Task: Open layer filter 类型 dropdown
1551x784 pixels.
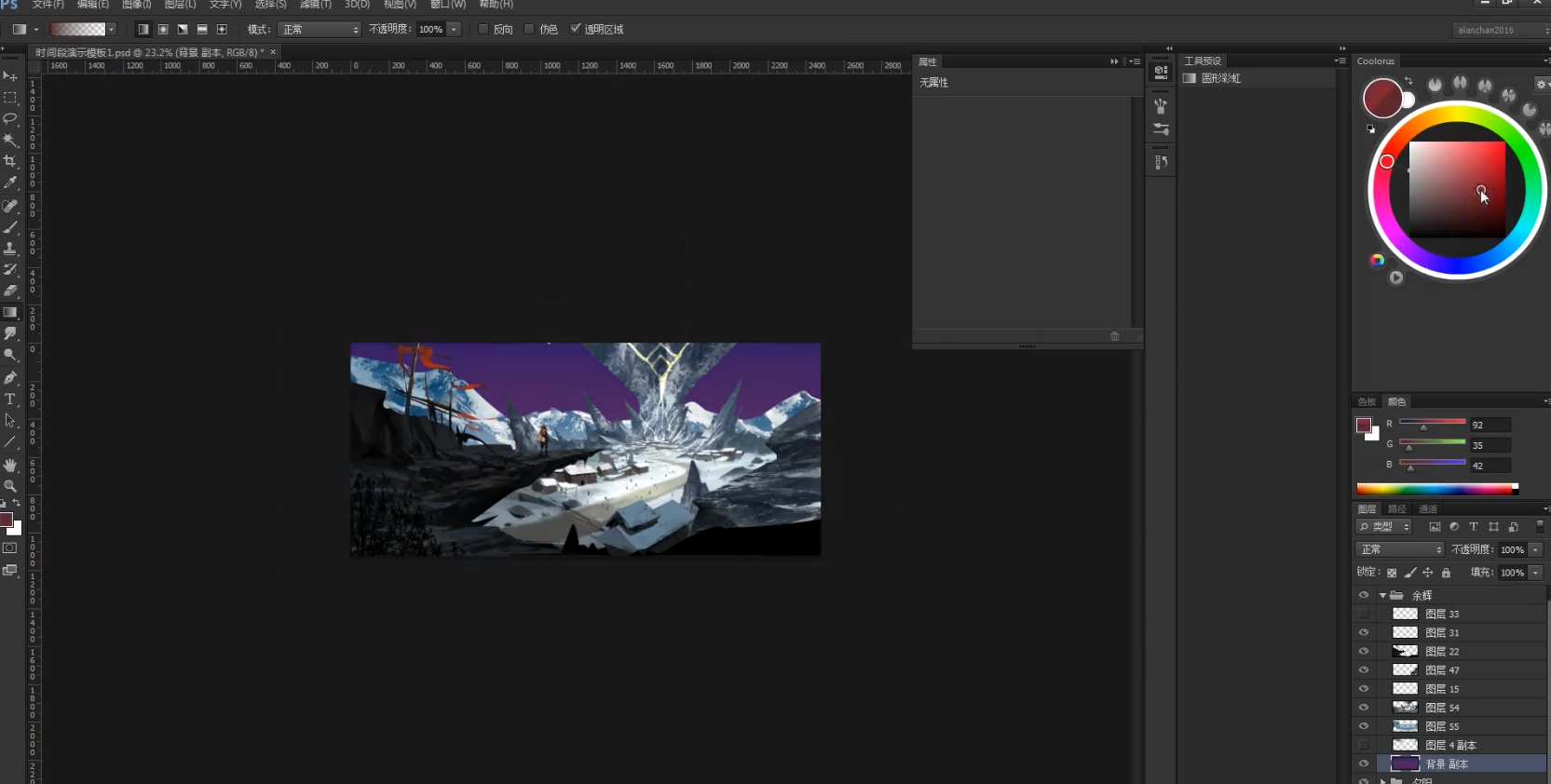Action: (1384, 527)
